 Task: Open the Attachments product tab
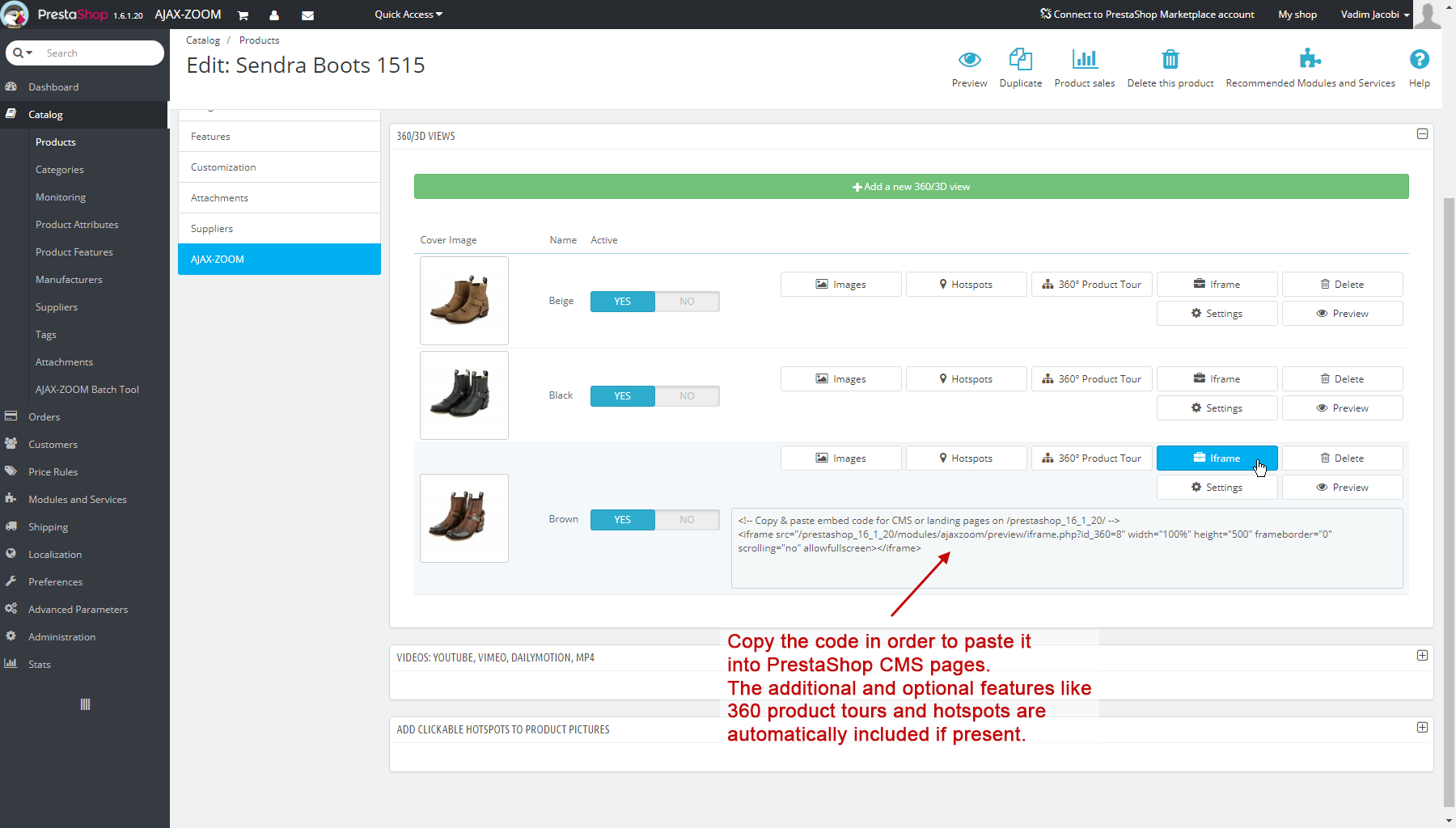coord(279,198)
